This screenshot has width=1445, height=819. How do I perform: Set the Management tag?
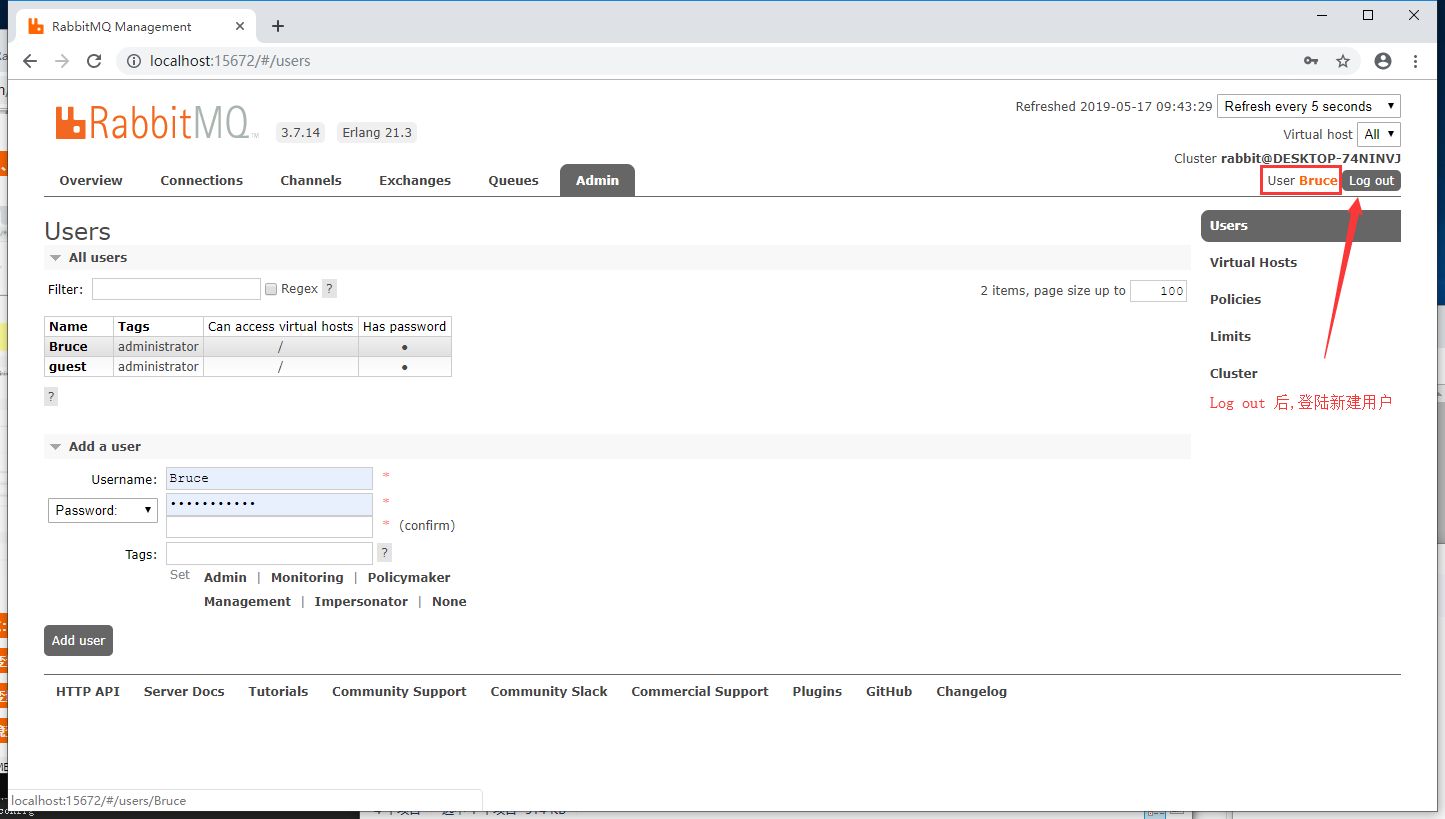pyautogui.click(x=247, y=602)
